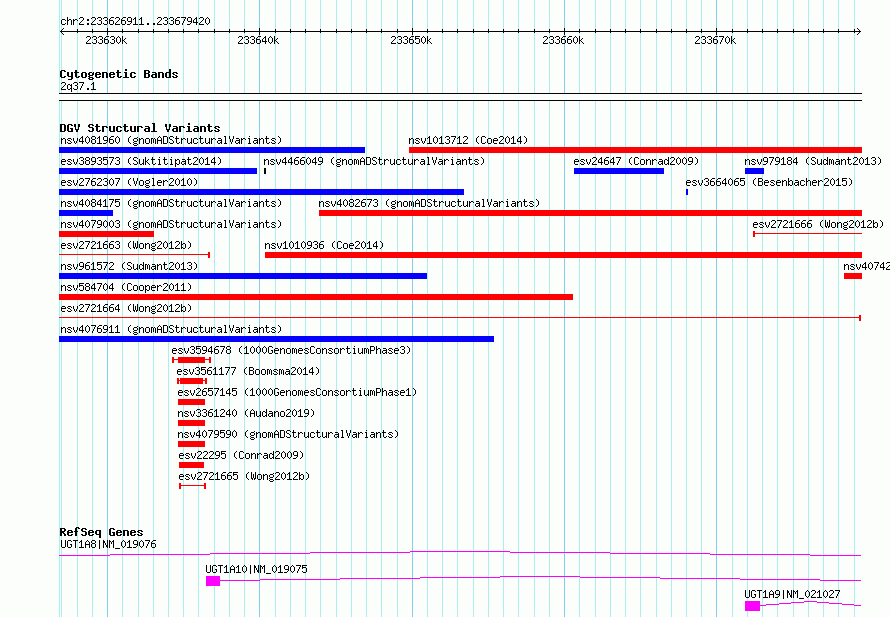890x617 pixels.
Task: Select nsv979184 (Sudmant2013) variant label
Action: coord(813,161)
